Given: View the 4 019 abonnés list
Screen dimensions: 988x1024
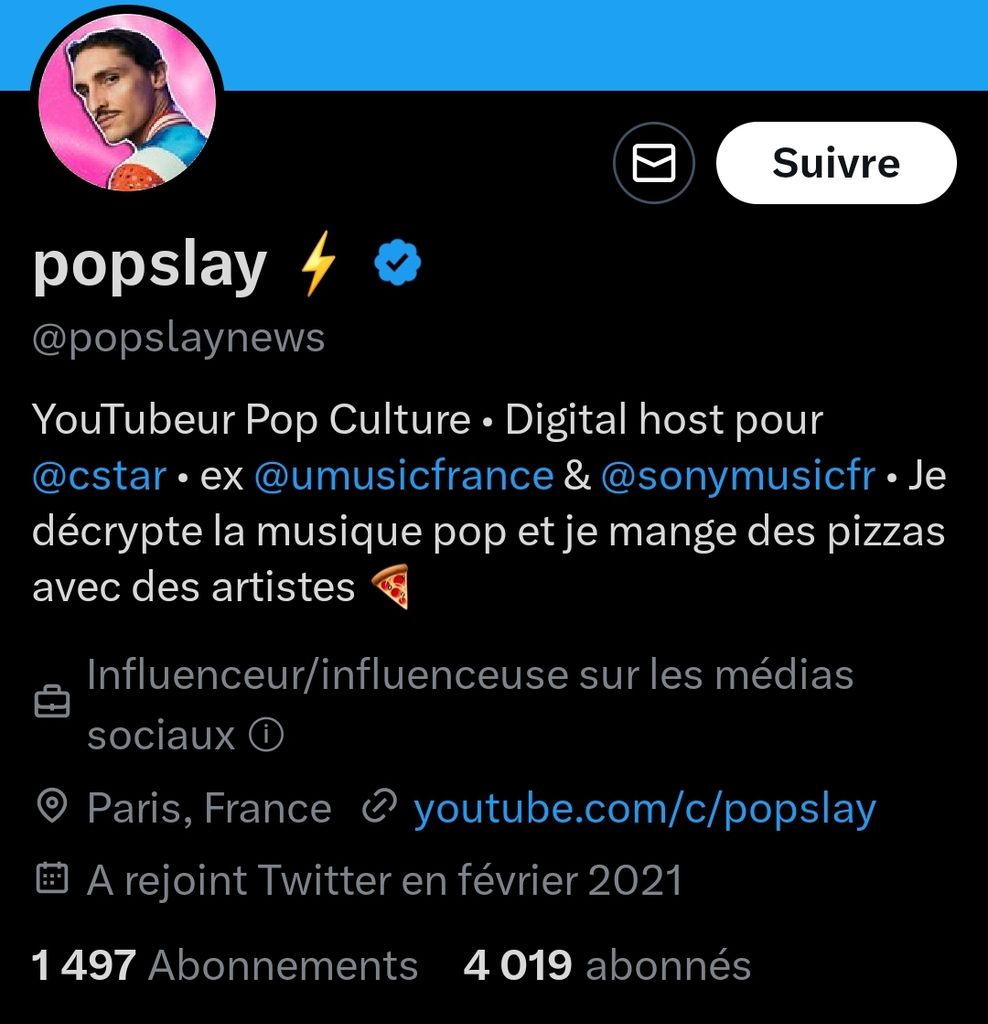Looking at the screenshot, I should point(607,966).
